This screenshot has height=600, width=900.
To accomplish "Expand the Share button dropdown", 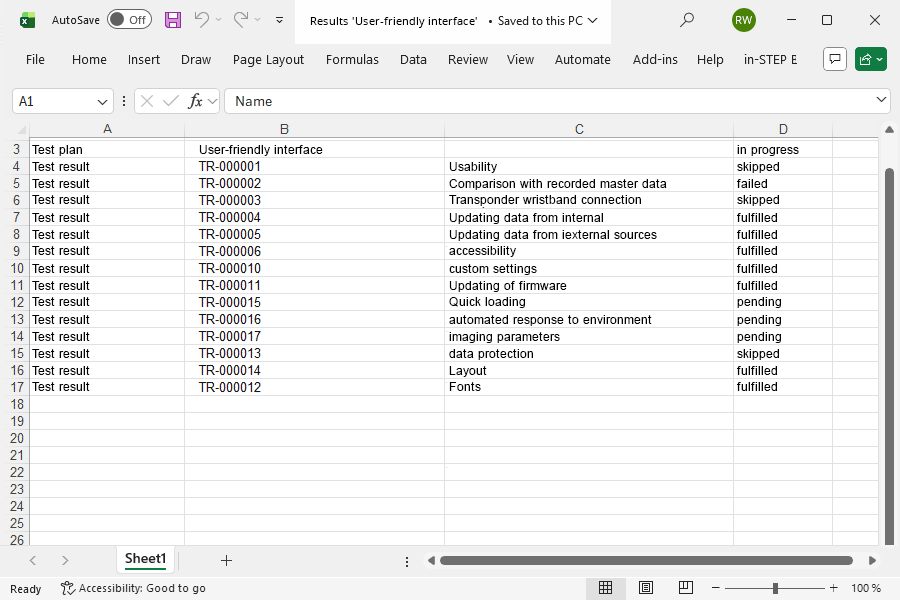I will click(x=880, y=59).
